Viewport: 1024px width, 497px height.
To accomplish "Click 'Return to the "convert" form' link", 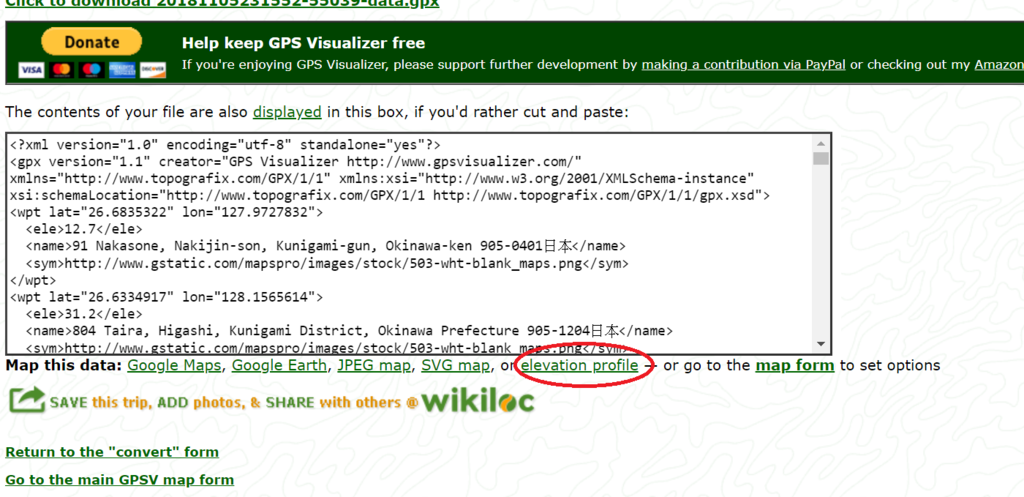I will (112, 452).
